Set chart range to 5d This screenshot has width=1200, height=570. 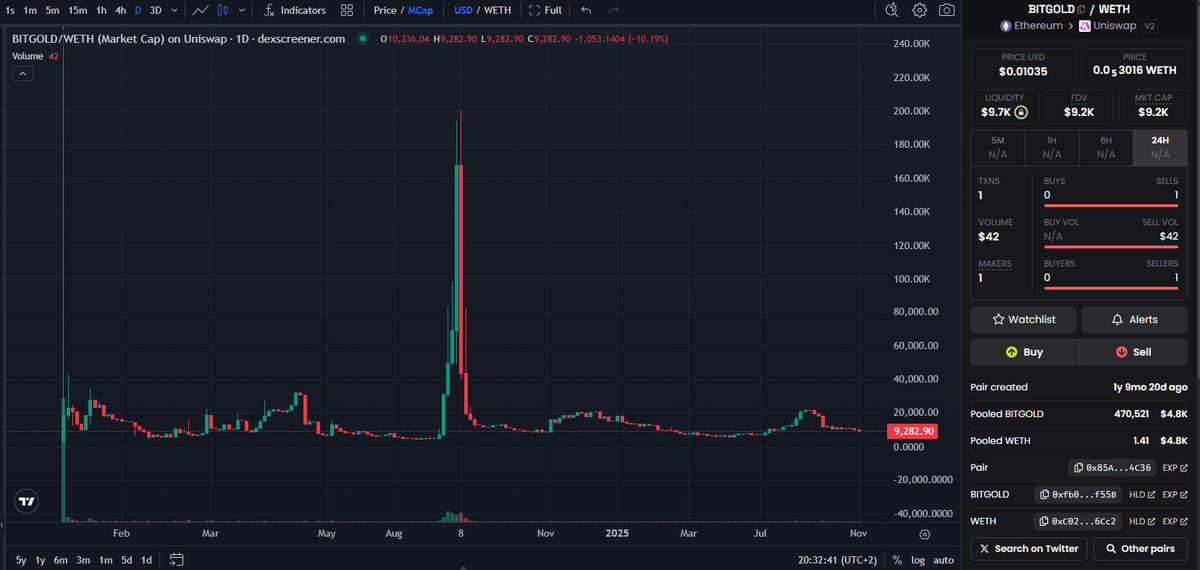tap(126, 560)
